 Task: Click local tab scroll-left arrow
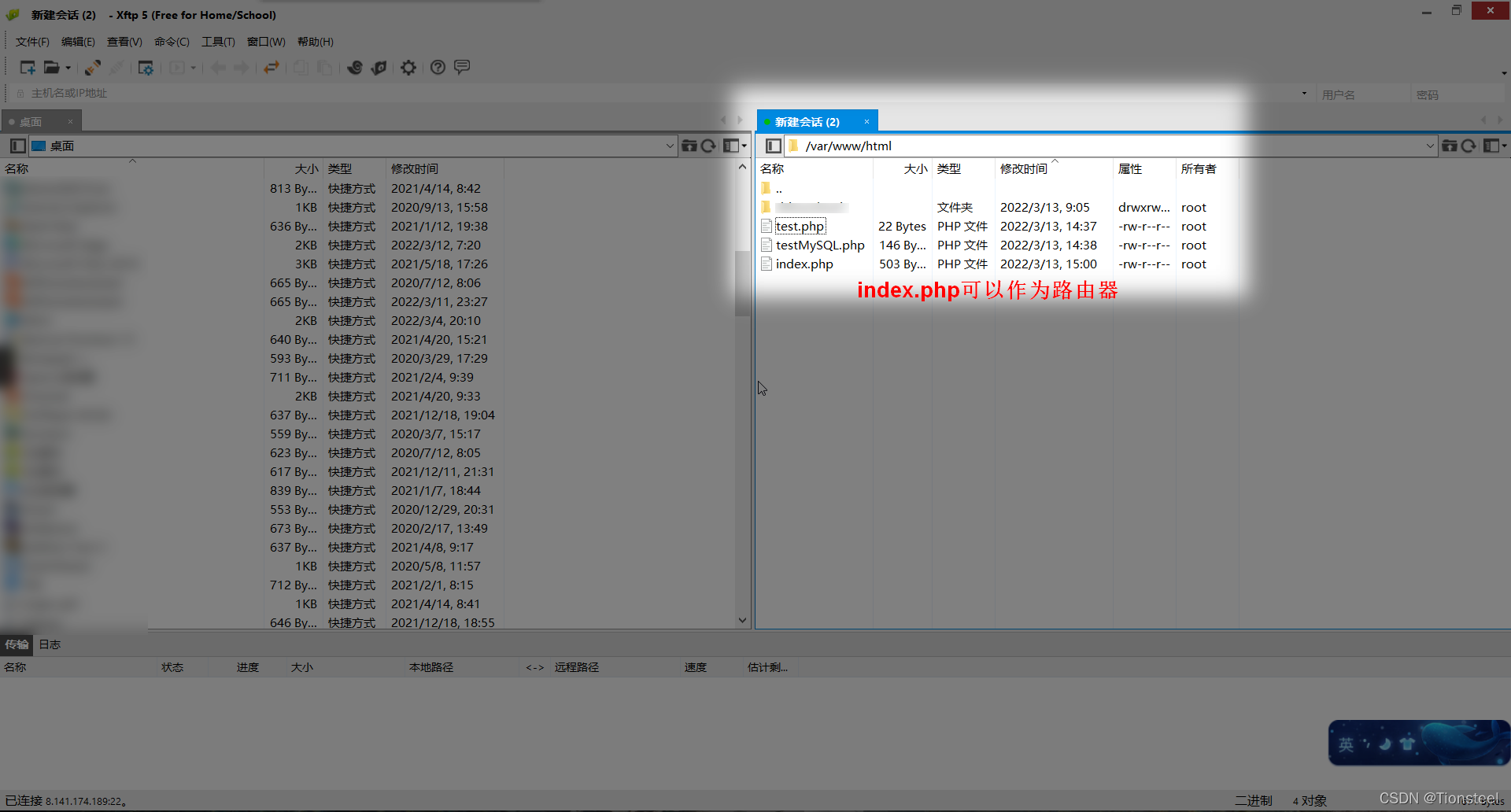(723, 120)
